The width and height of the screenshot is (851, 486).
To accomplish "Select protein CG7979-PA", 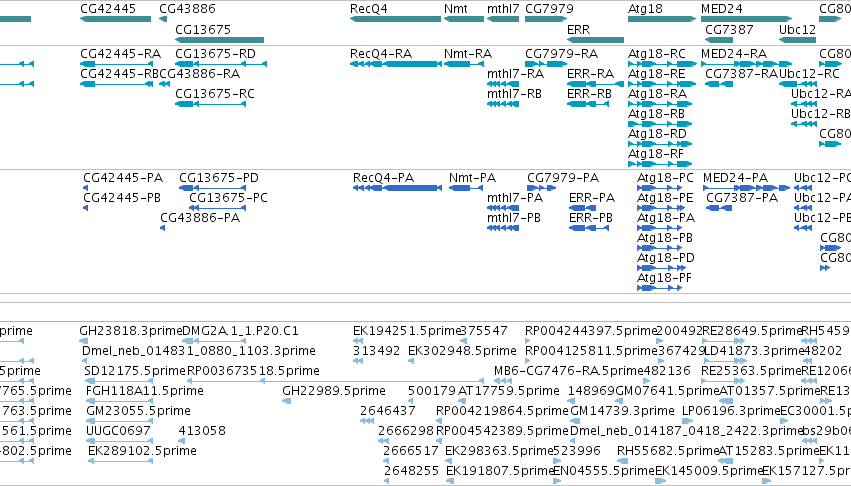I will 542,188.
